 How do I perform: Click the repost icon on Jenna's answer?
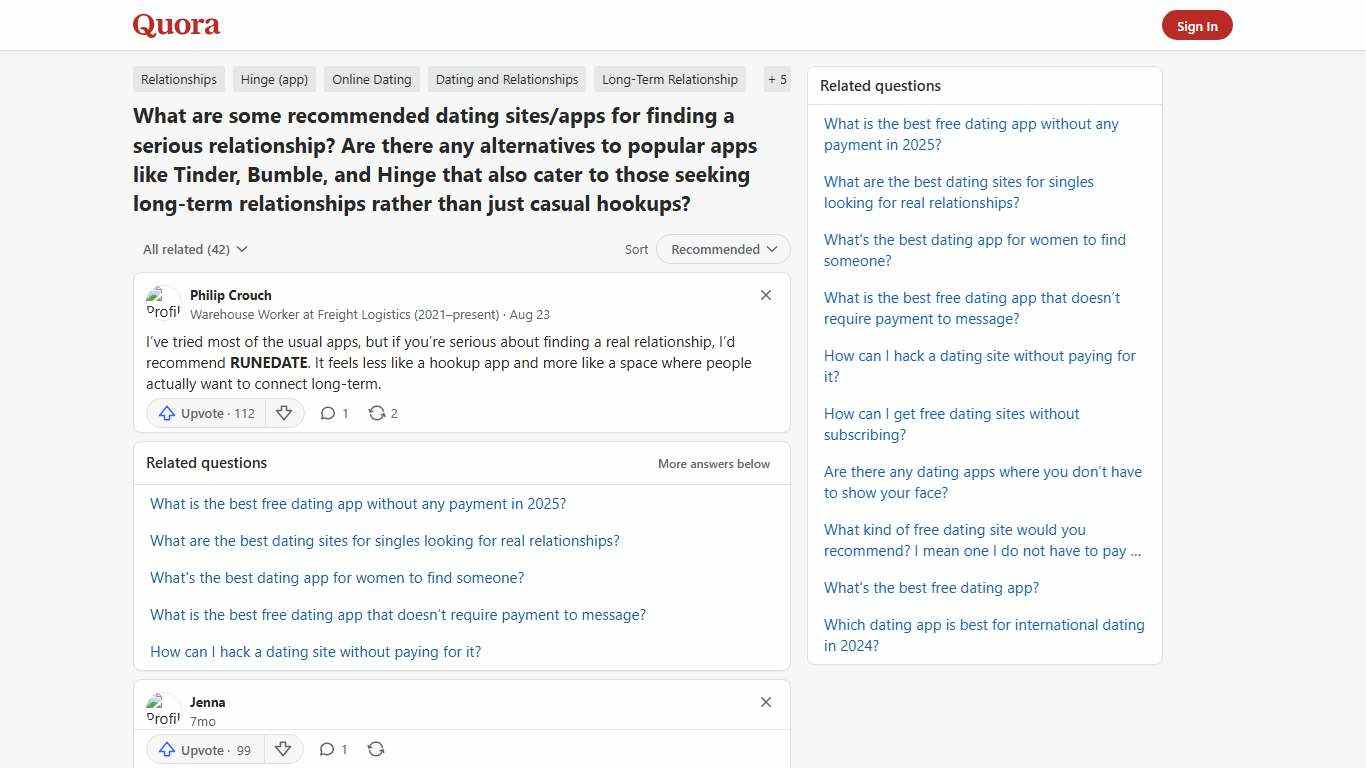coord(376,748)
